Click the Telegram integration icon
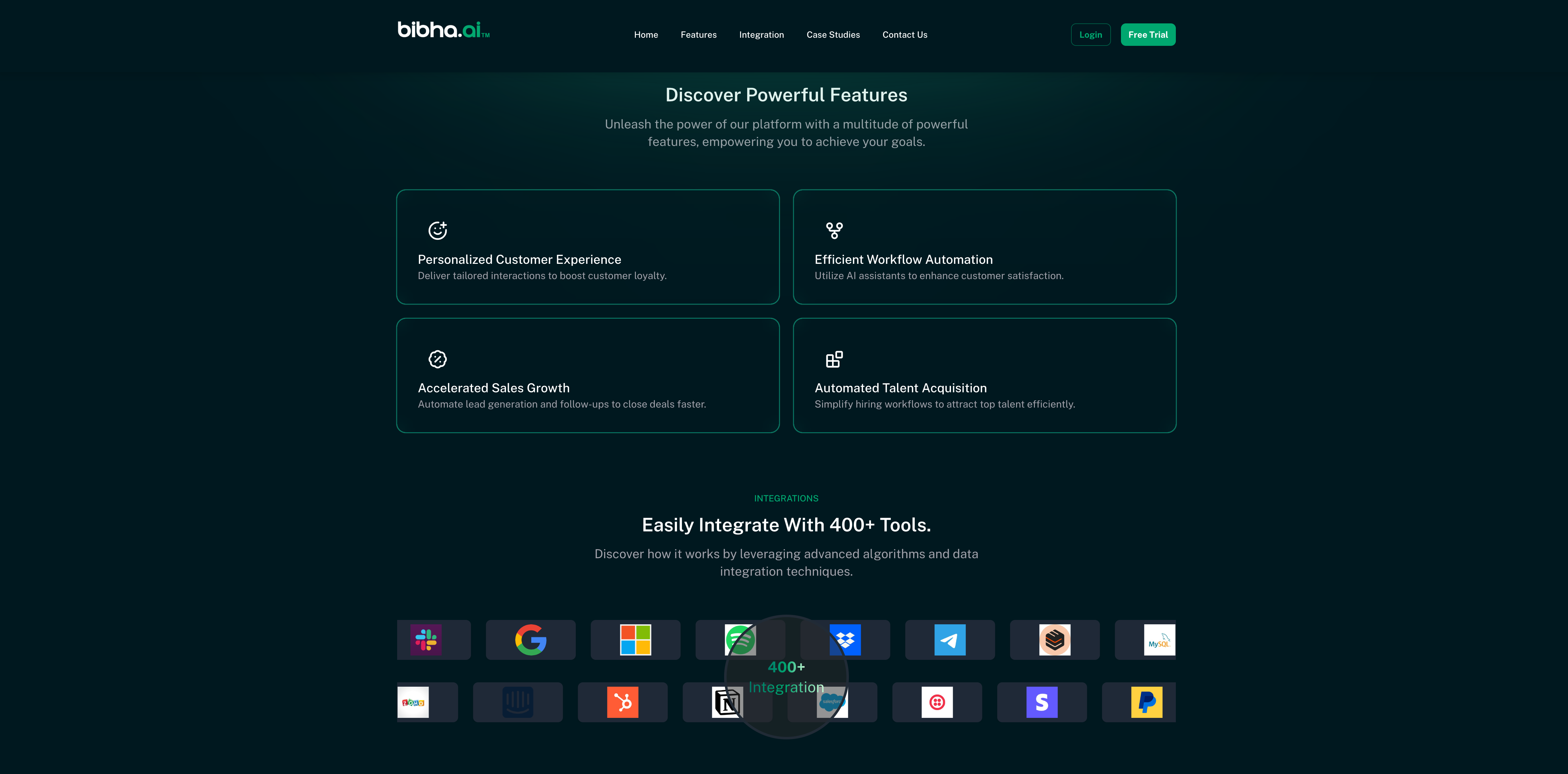1568x774 pixels. [950, 640]
